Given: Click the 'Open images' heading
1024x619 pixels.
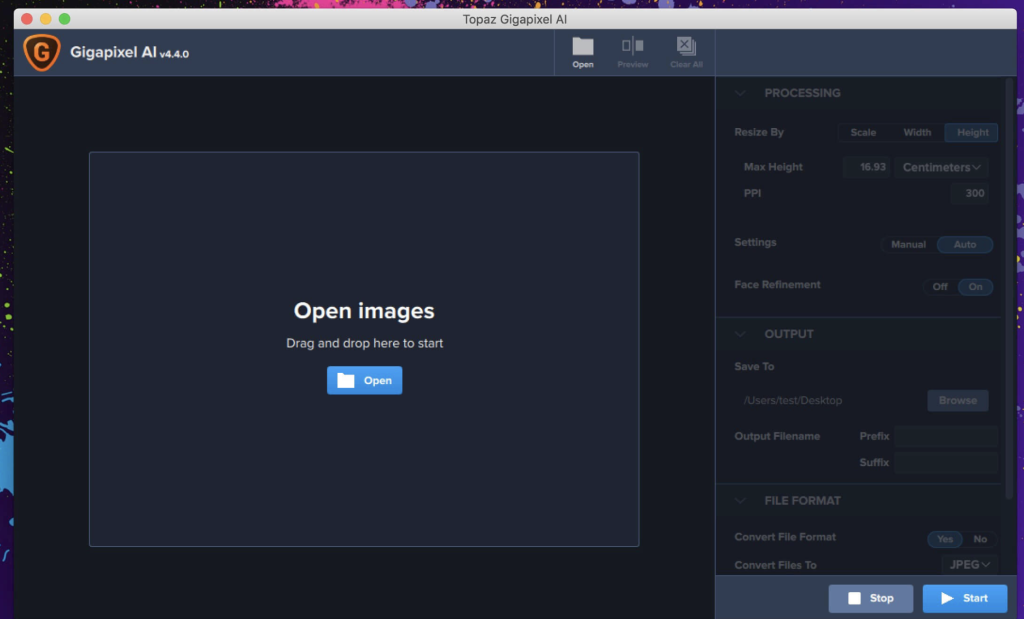Looking at the screenshot, I should [364, 311].
